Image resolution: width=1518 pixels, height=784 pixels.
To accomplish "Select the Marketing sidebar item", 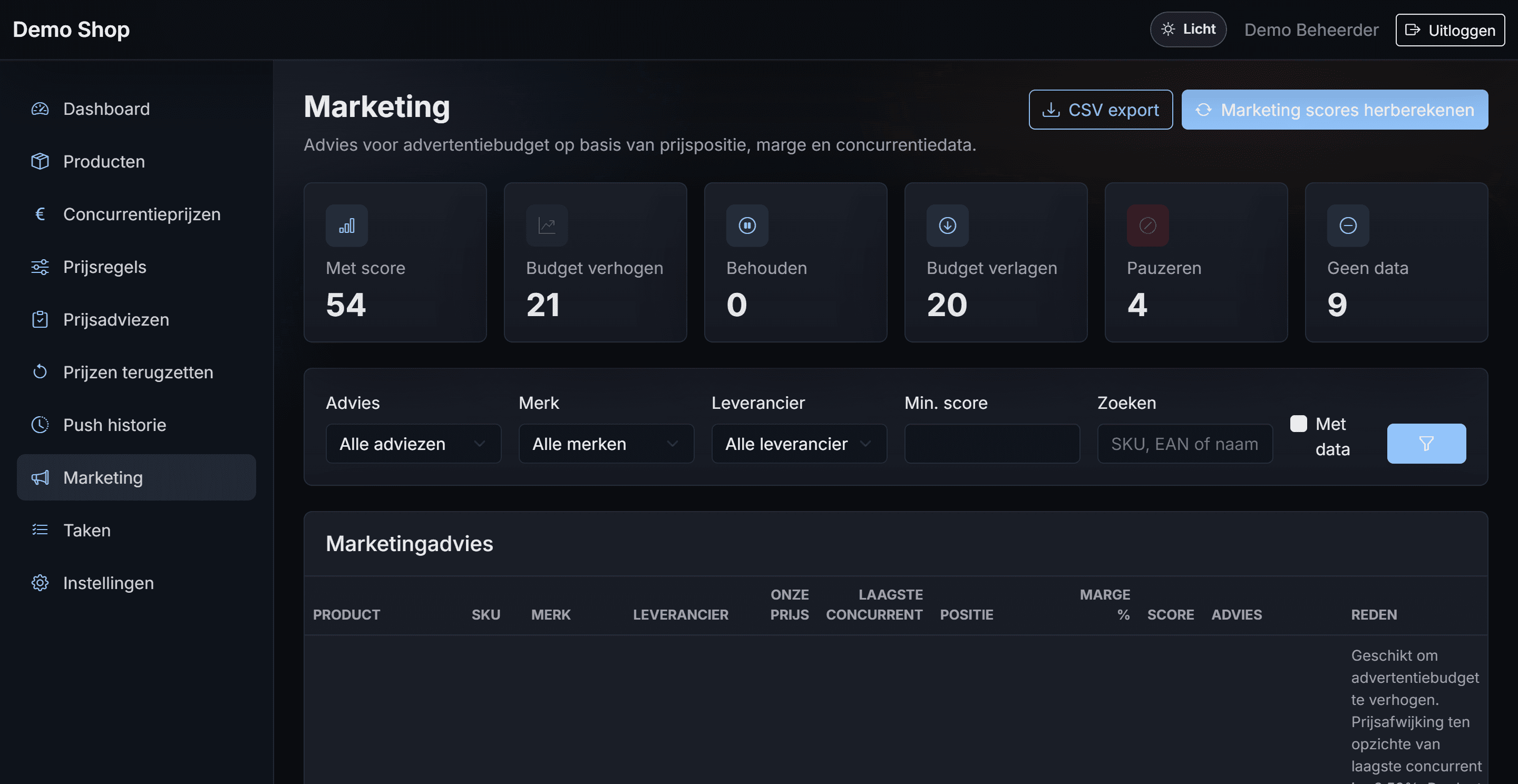I will click(136, 478).
